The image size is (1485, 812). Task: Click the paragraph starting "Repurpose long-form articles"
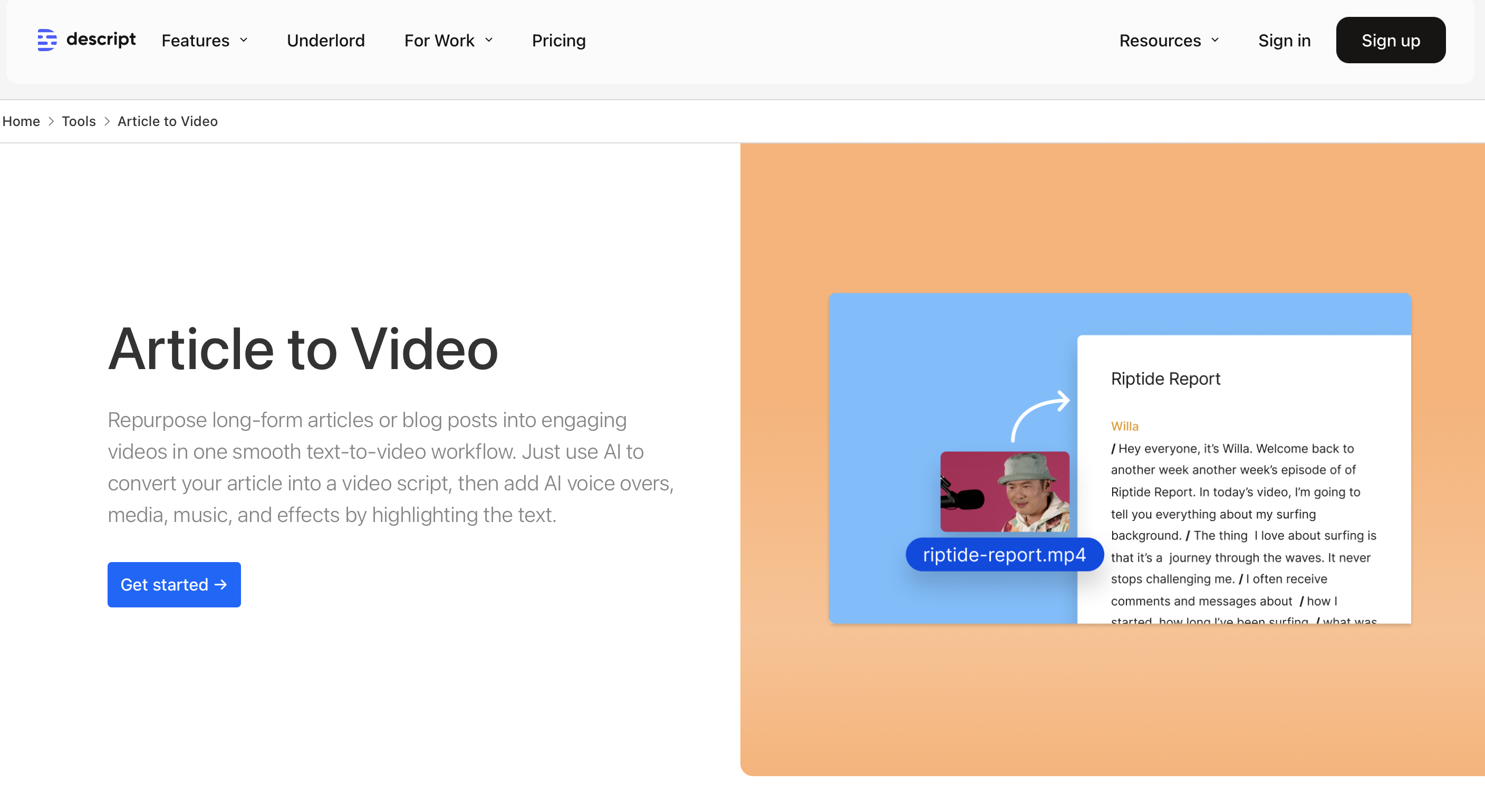(x=391, y=467)
